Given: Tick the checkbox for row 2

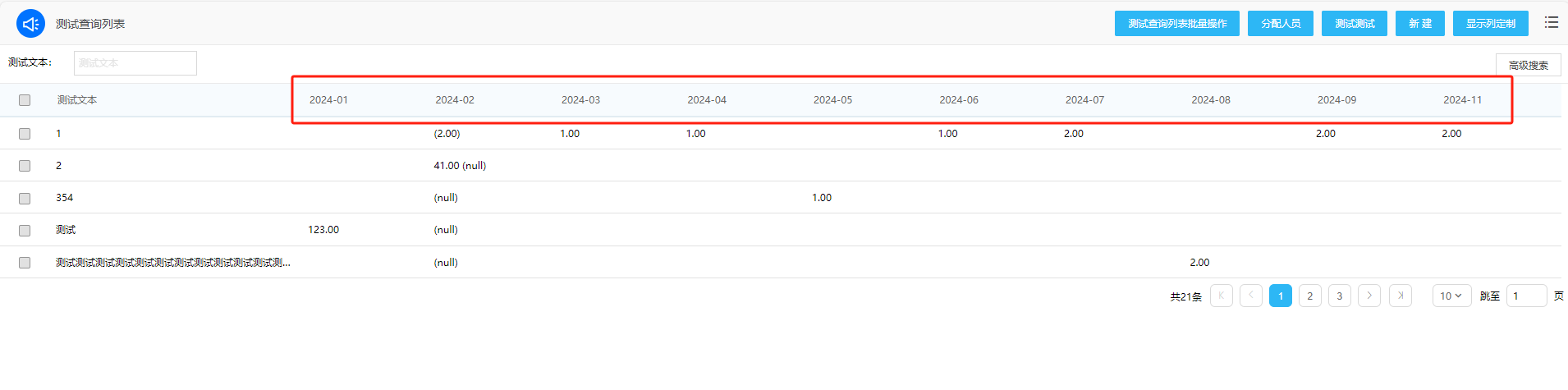Looking at the screenshot, I should (25, 166).
